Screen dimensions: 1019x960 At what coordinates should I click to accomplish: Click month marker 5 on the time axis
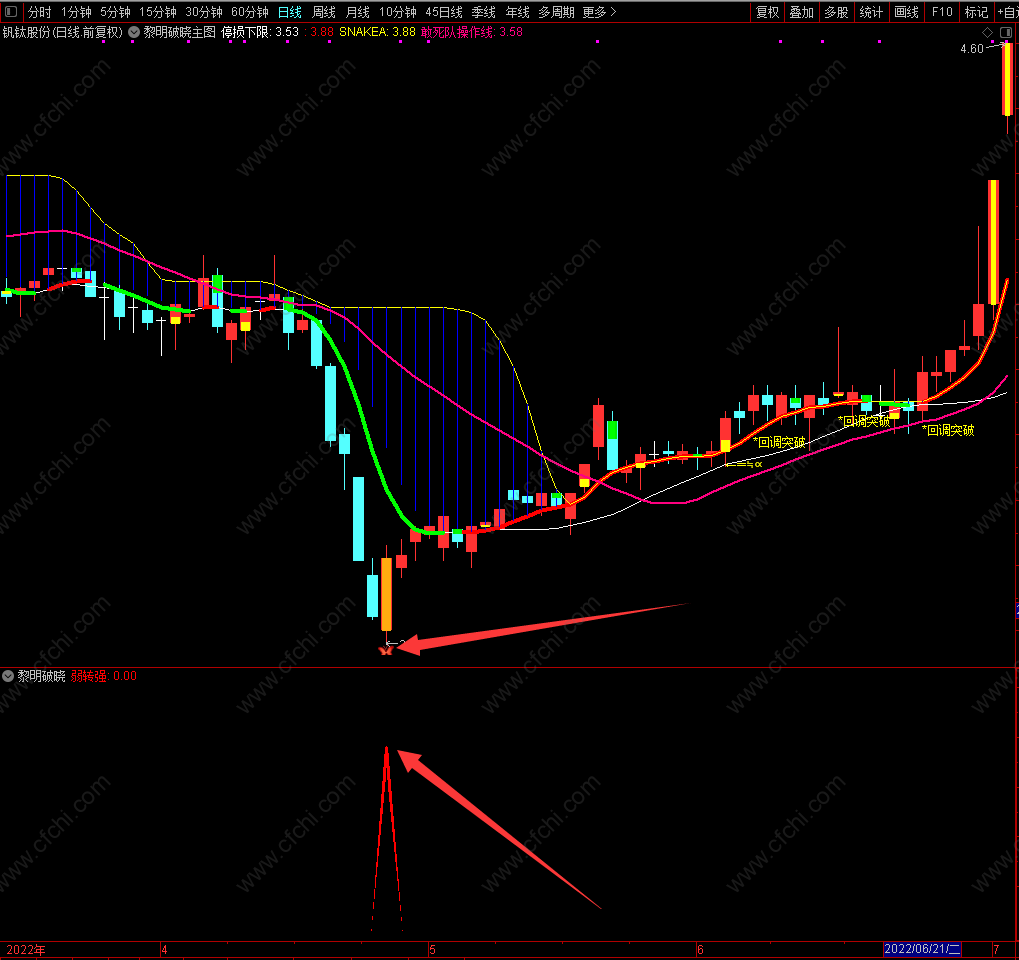point(432,950)
